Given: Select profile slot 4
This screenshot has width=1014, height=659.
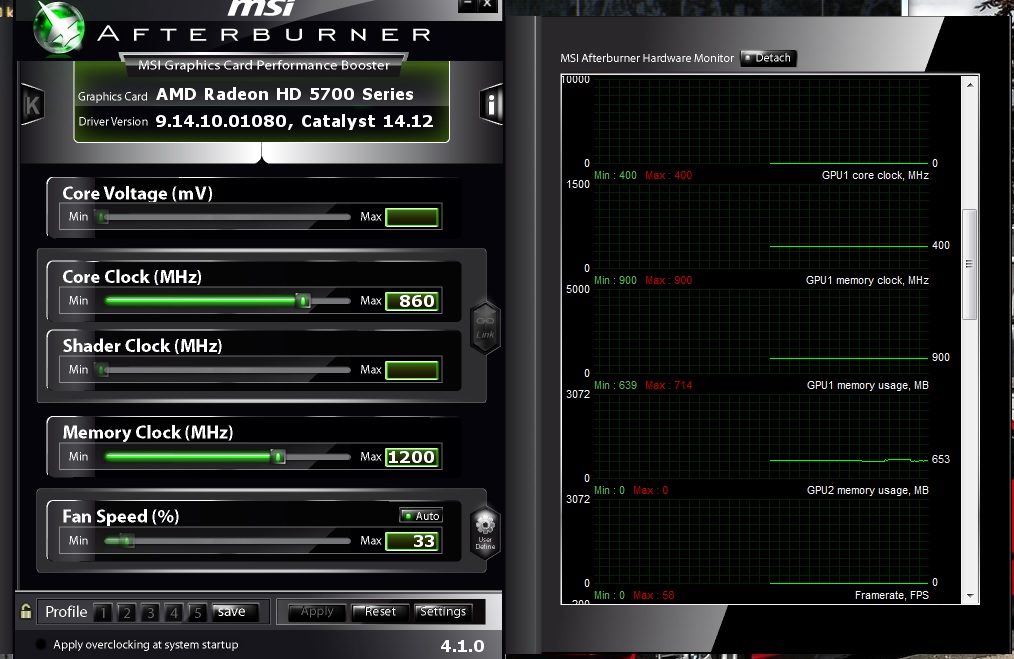Looking at the screenshot, I should [x=174, y=612].
